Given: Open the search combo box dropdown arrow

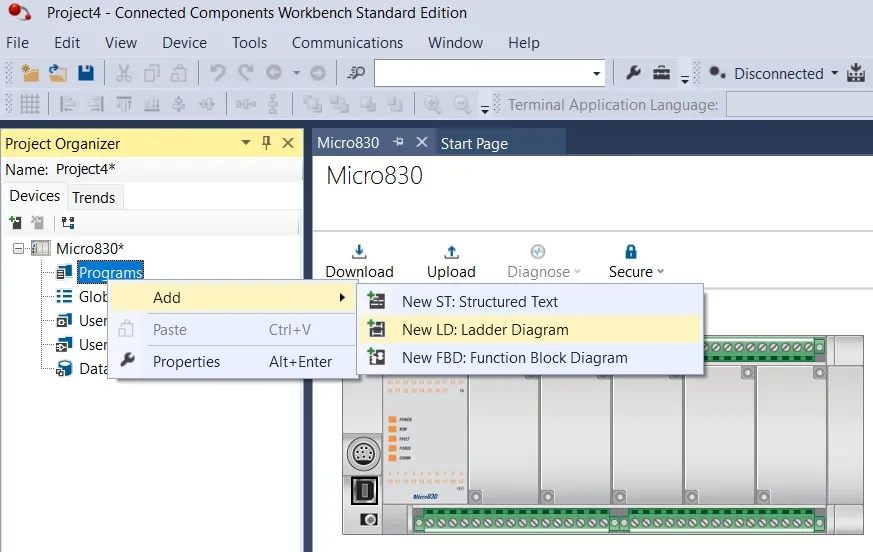Looking at the screenshot, I should pyautogui.click(x=596, y=74).
